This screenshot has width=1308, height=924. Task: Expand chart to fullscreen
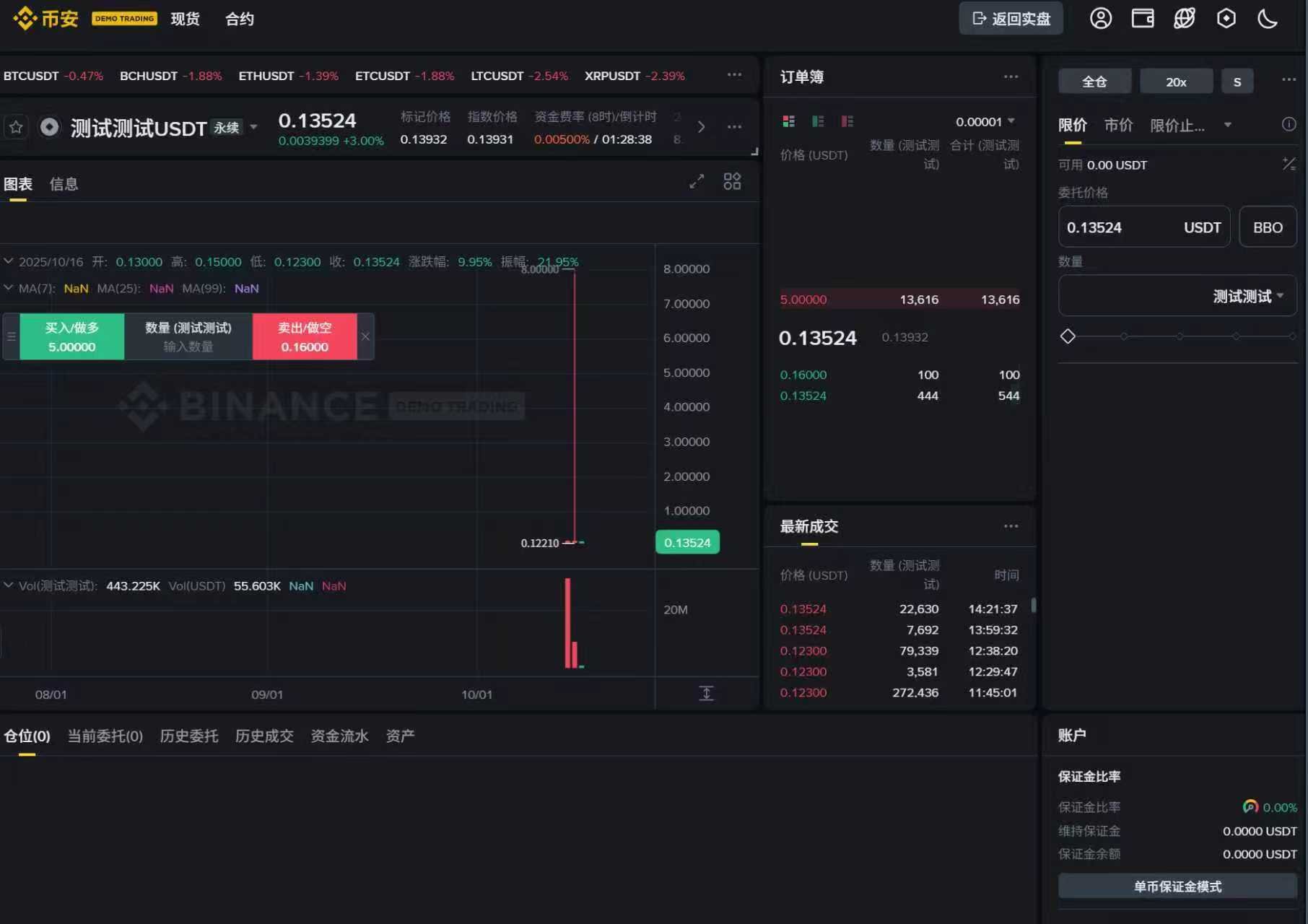click(x=696, y=182)
